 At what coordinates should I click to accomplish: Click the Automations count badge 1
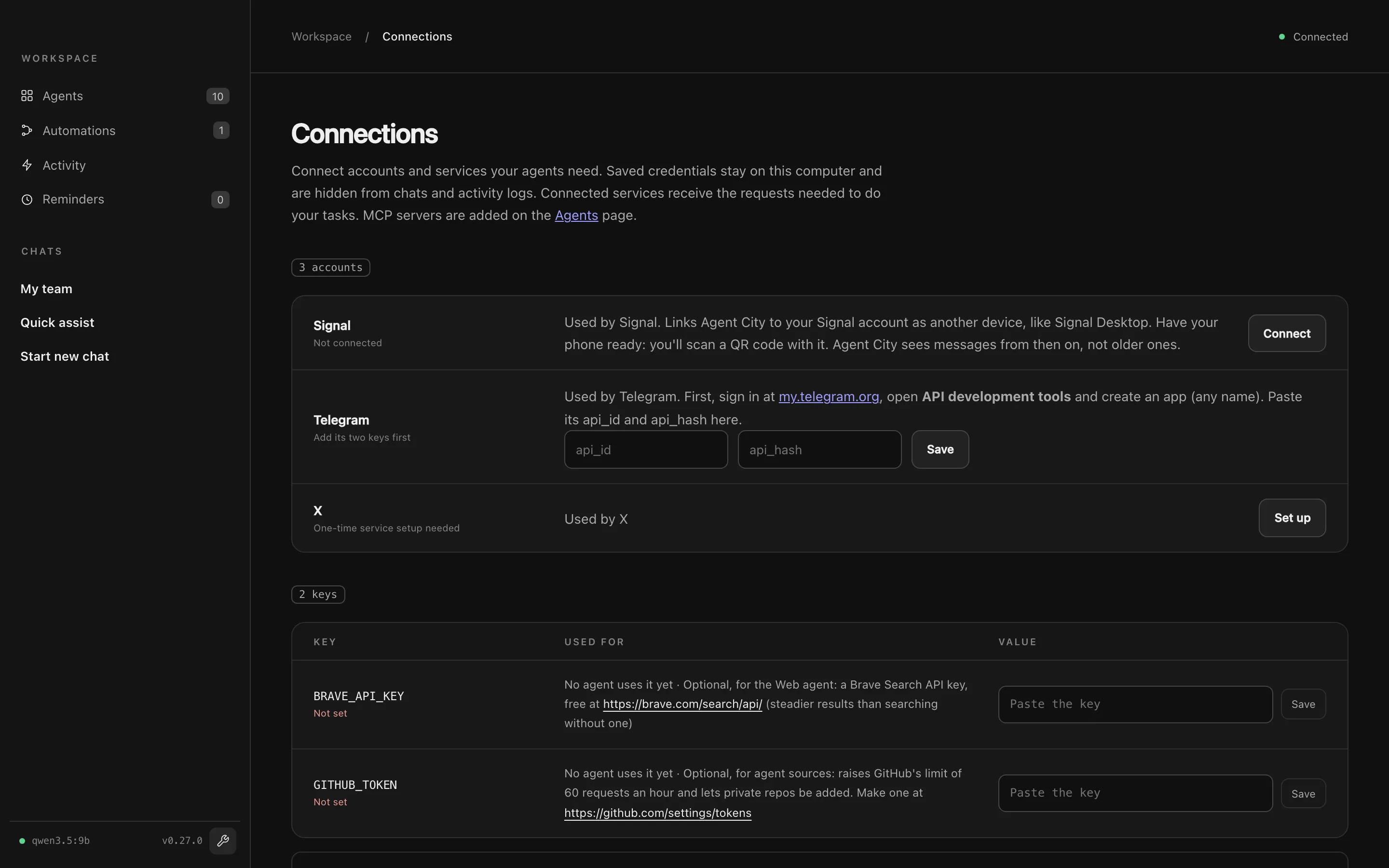(221, 130)
